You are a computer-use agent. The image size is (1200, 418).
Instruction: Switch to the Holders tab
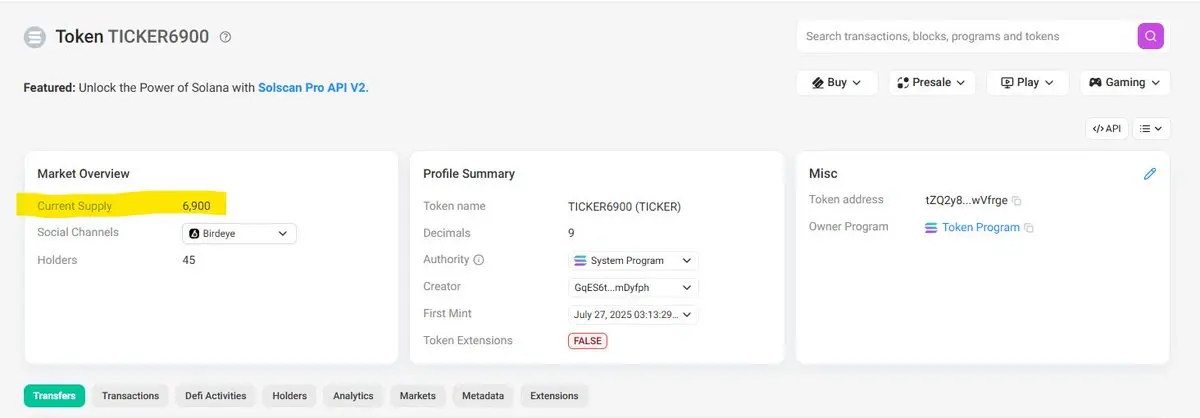click(291, 396)
